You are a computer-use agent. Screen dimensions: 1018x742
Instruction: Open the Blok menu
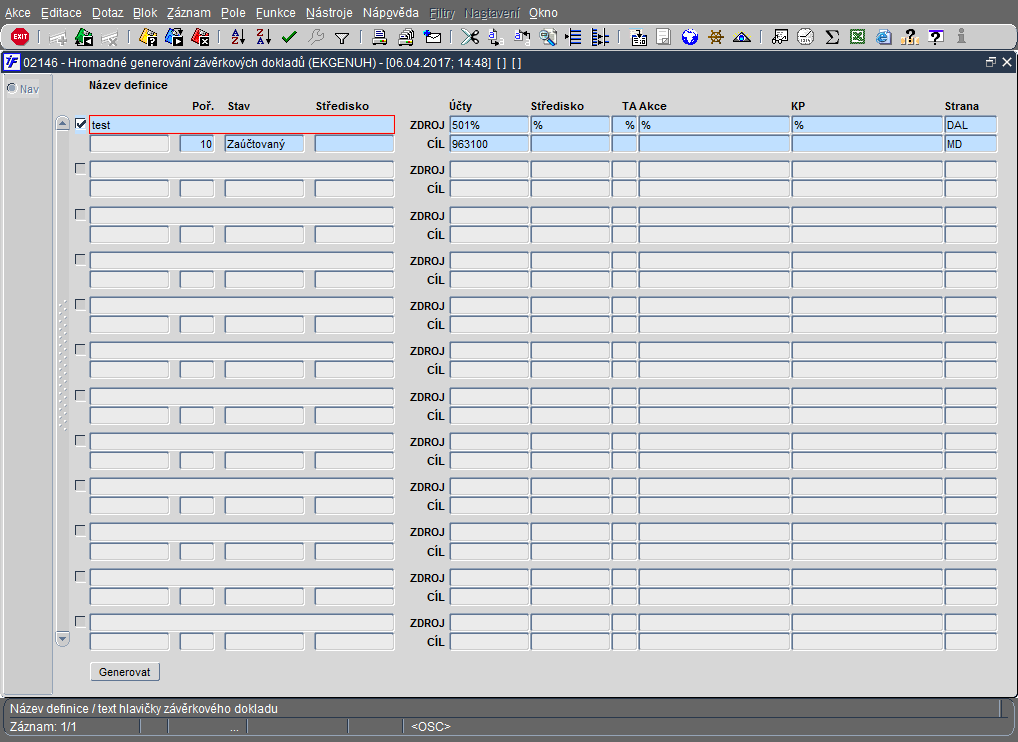click(x=145, y=13)
